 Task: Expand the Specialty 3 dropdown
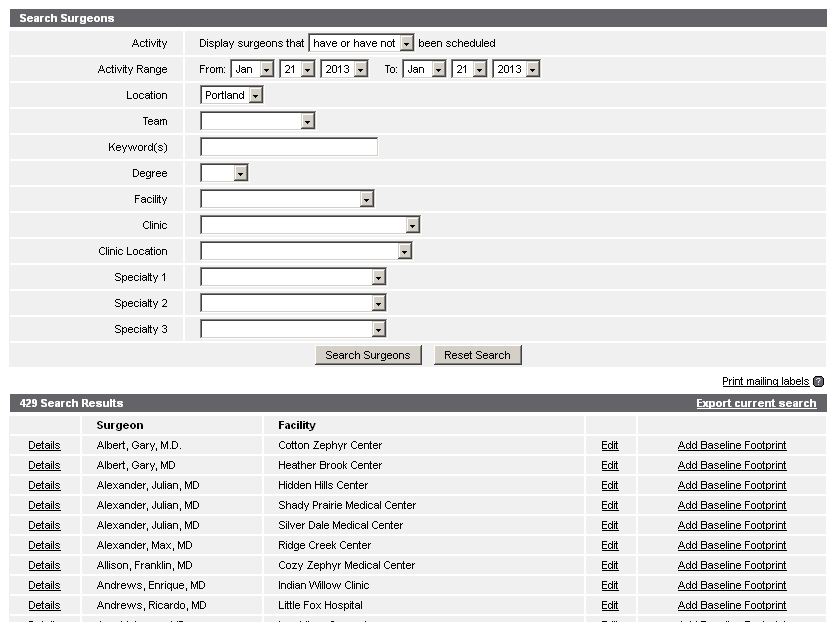click(x=293, y=329)
